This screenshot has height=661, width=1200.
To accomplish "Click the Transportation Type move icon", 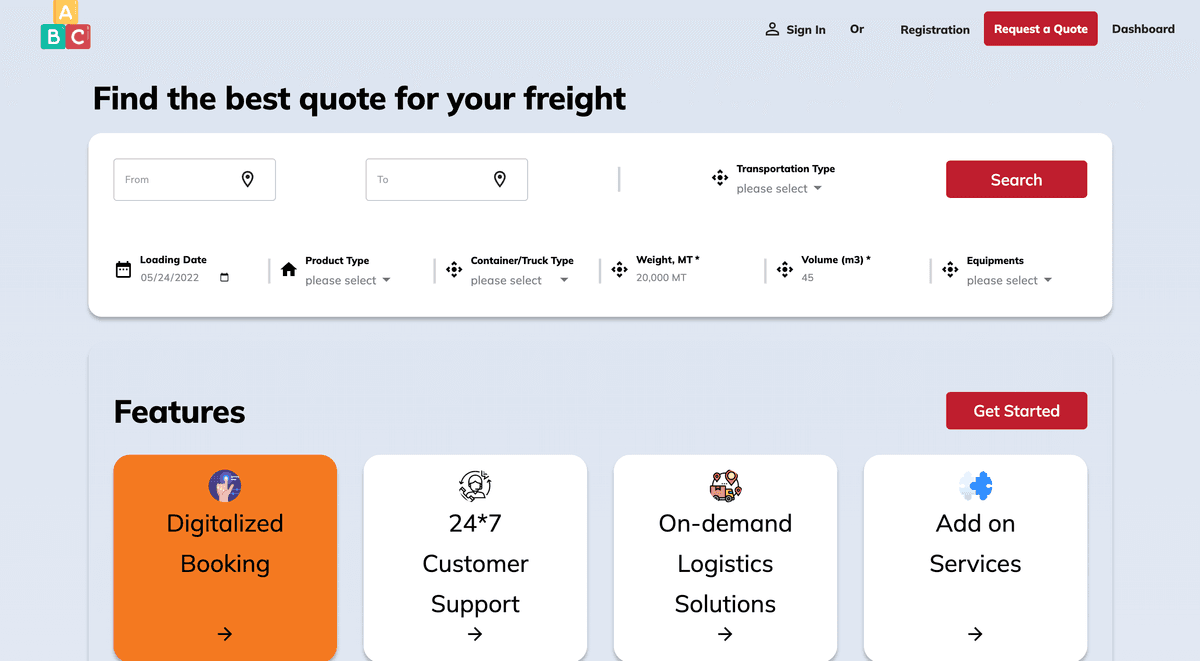I will point(719,177).
